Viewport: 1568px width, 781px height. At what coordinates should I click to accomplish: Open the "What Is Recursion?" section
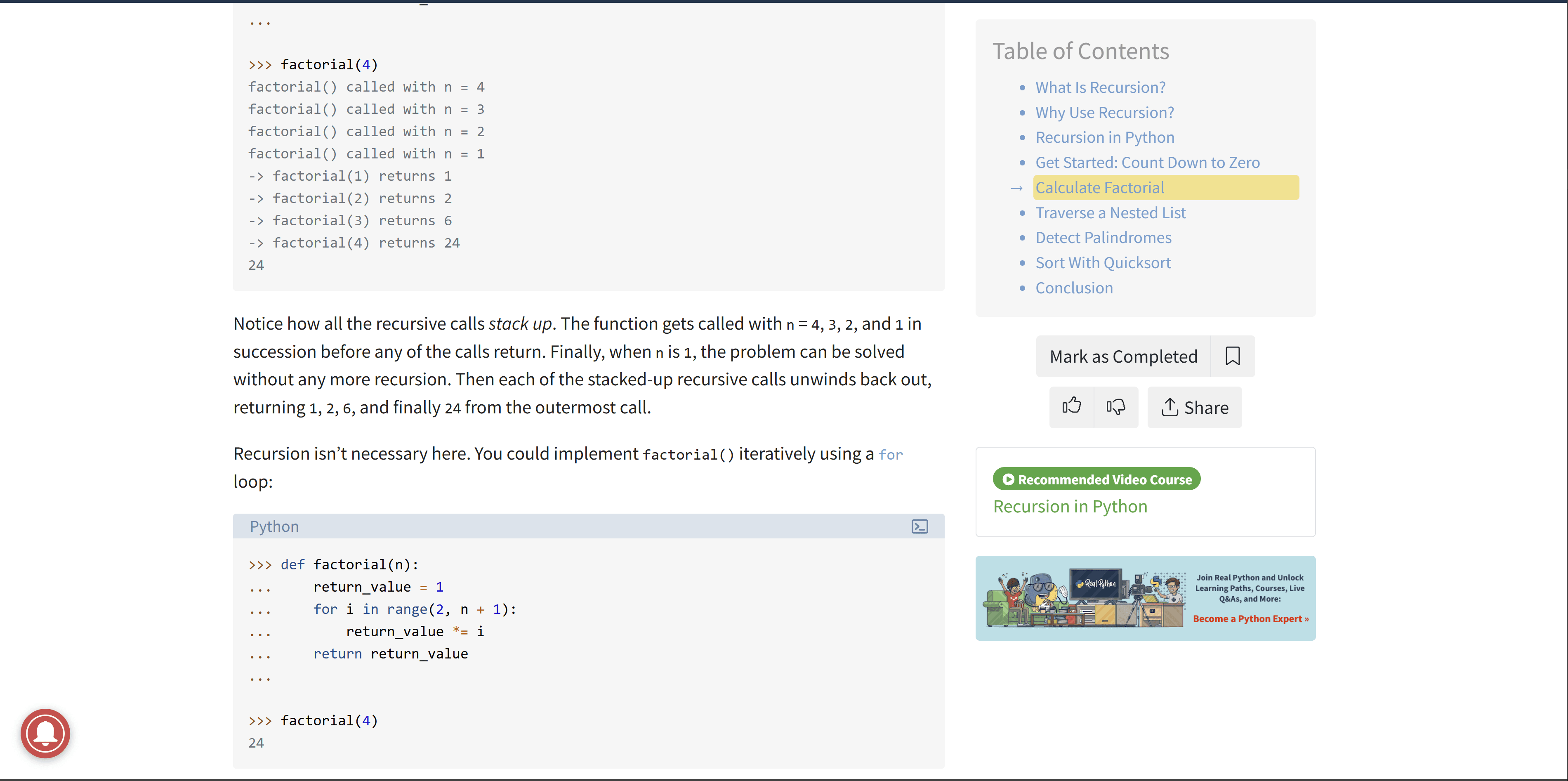pos(1100,87)
